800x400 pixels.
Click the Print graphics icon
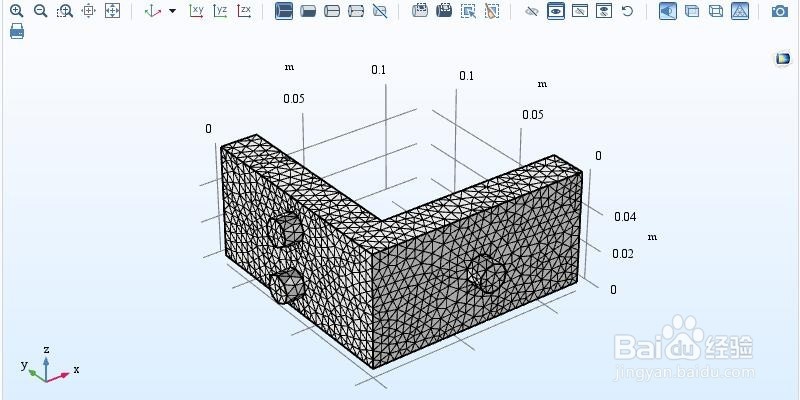point(17,31)
